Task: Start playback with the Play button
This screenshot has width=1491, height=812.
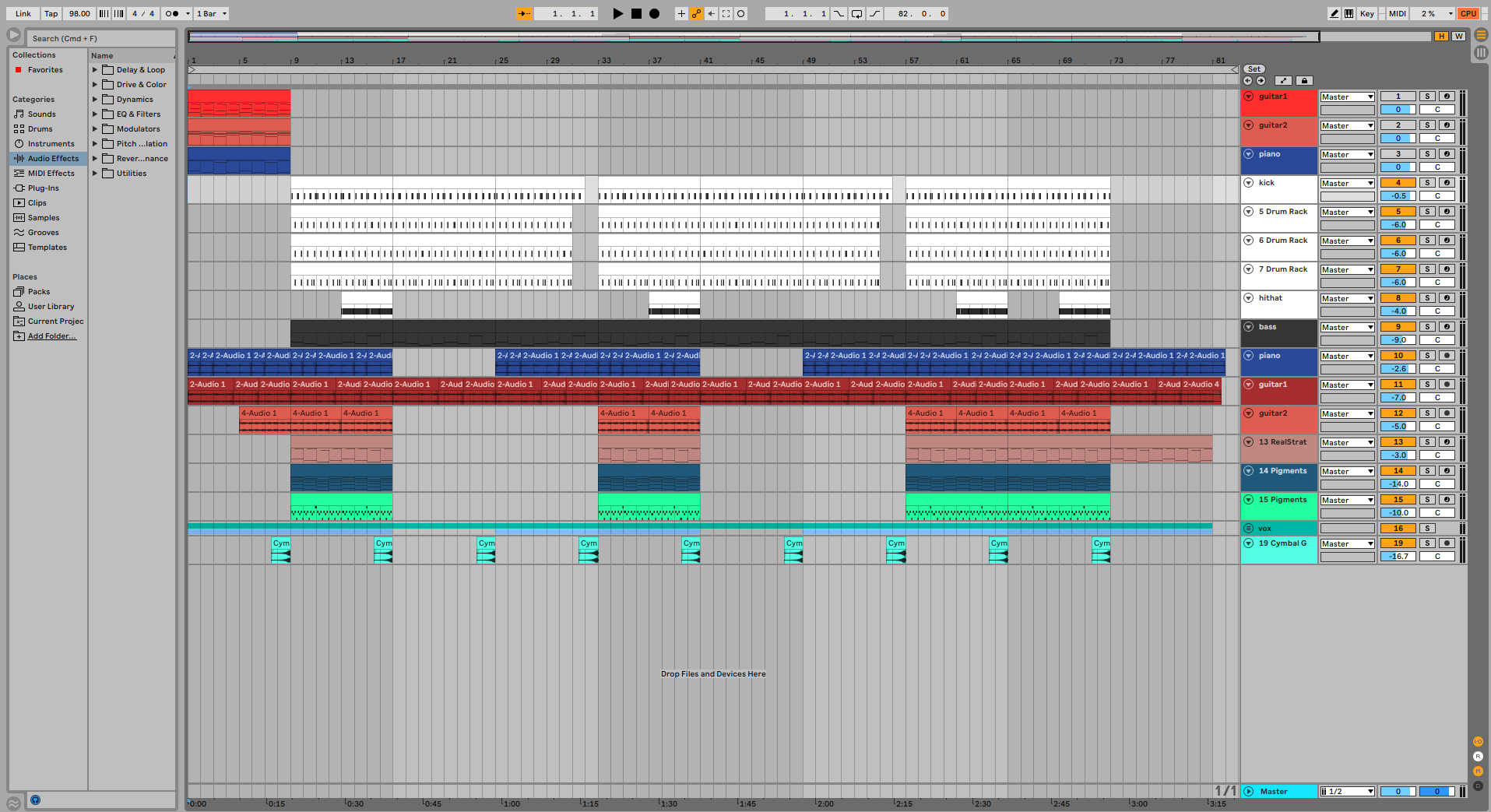Action: click(x=618, y=13)
